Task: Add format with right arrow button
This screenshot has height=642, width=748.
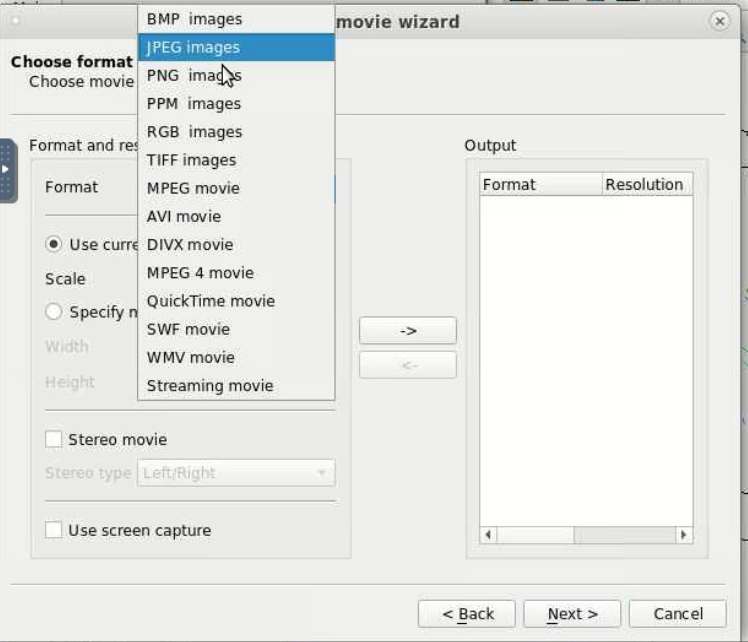Action: (408, 330)
